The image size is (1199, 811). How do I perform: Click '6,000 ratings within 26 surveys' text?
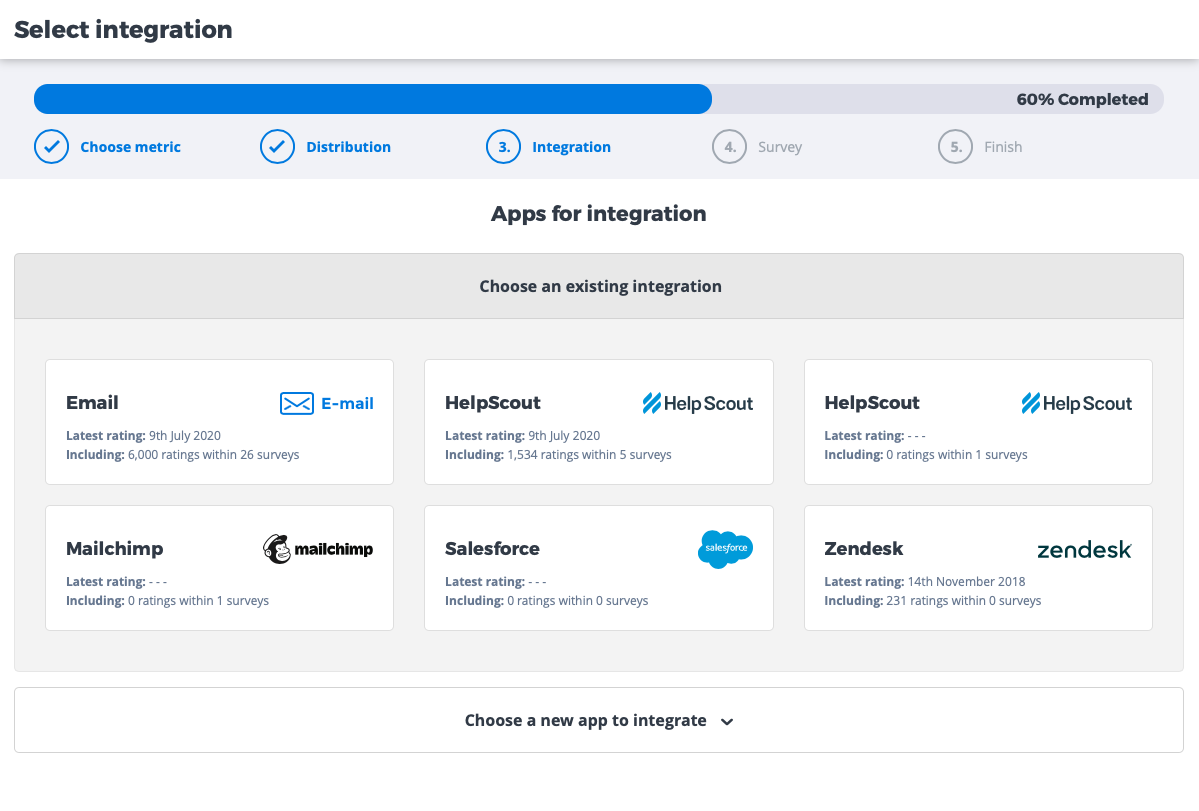click(213, 455)
